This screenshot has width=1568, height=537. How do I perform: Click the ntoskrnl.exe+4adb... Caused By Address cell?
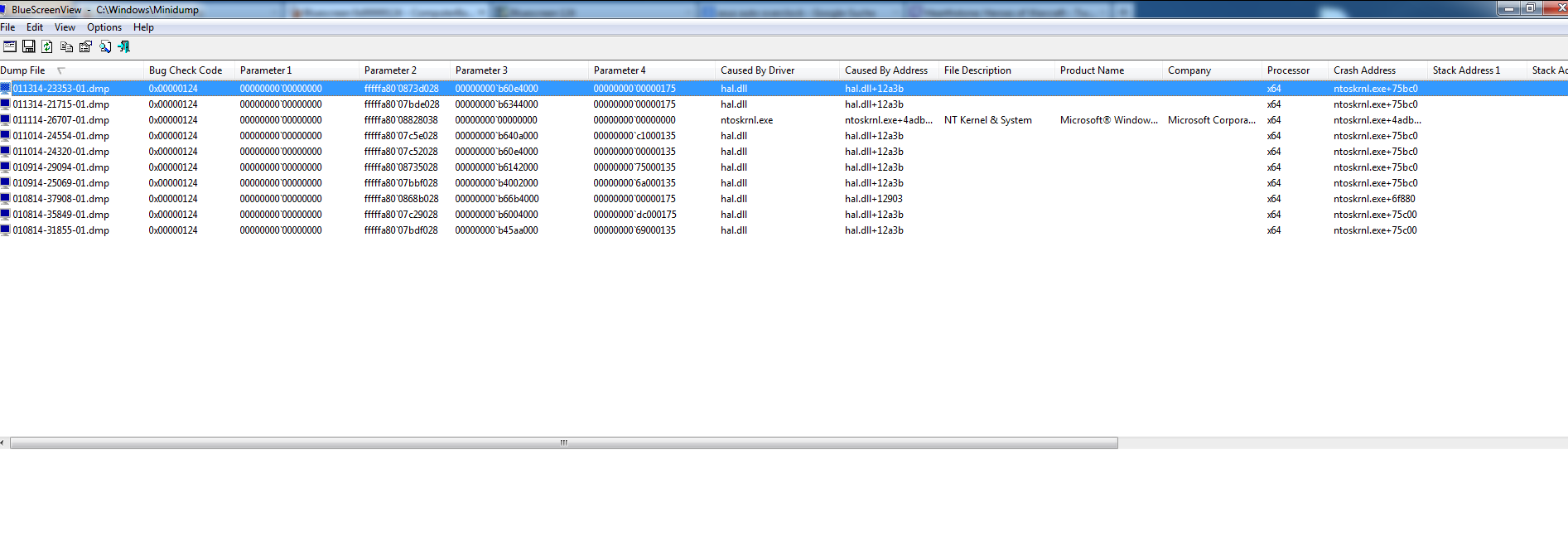(x=888, y=120)
